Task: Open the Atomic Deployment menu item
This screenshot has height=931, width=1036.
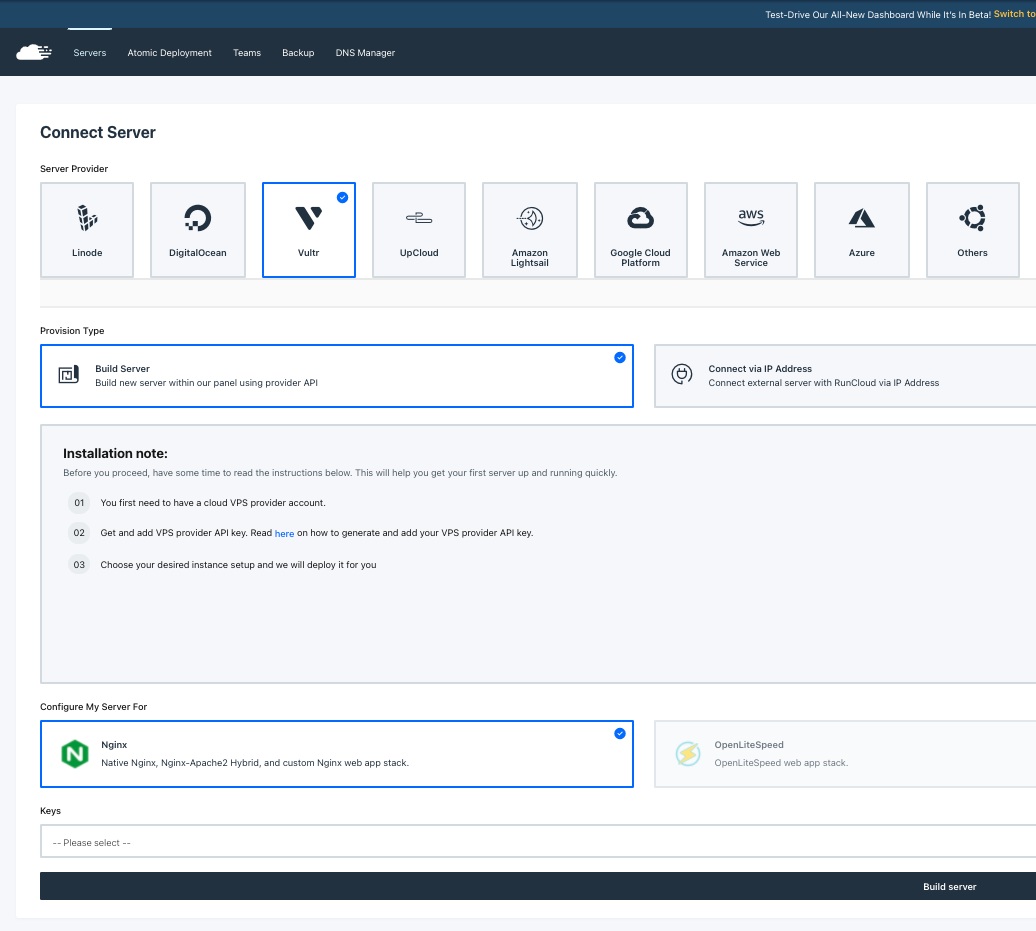Action: [x=169, y=53]
